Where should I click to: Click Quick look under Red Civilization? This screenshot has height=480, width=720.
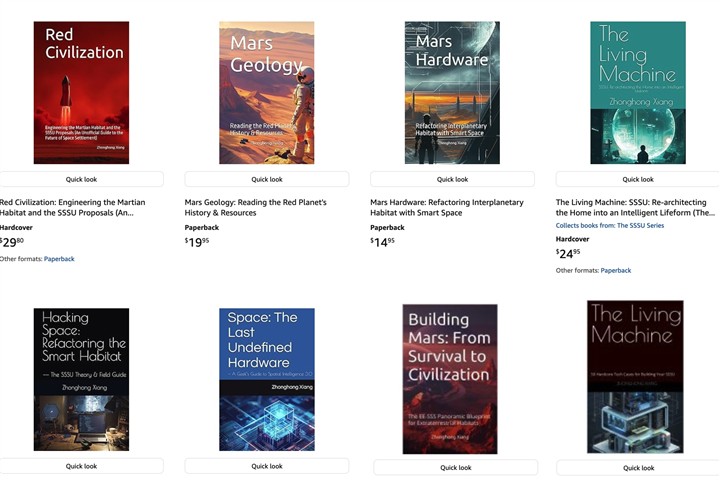coord(81,179)
